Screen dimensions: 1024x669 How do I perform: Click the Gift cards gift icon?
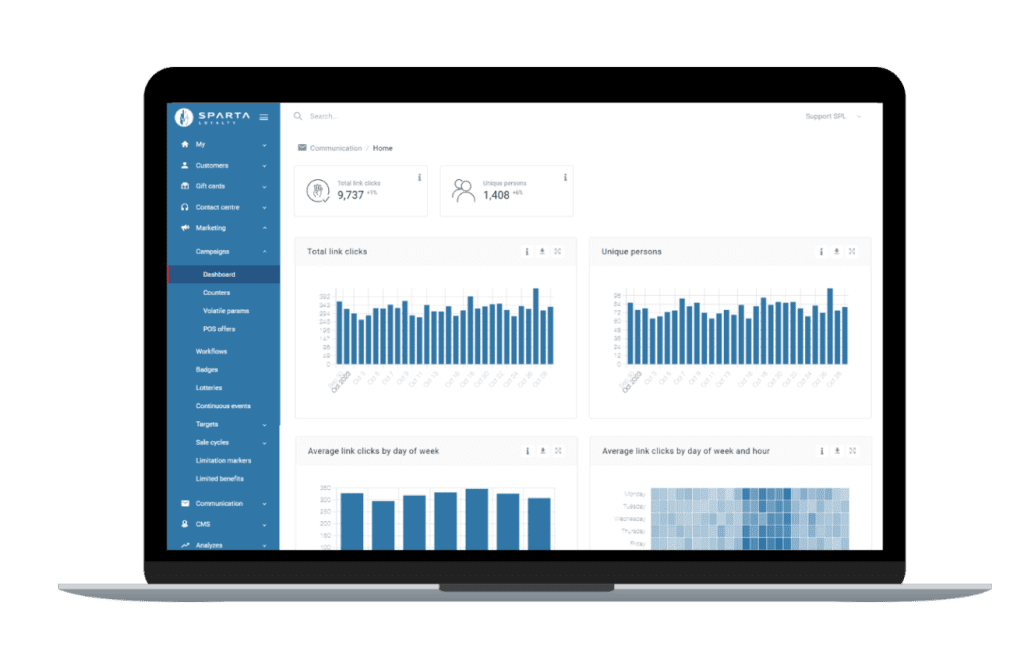click(185, 186)
